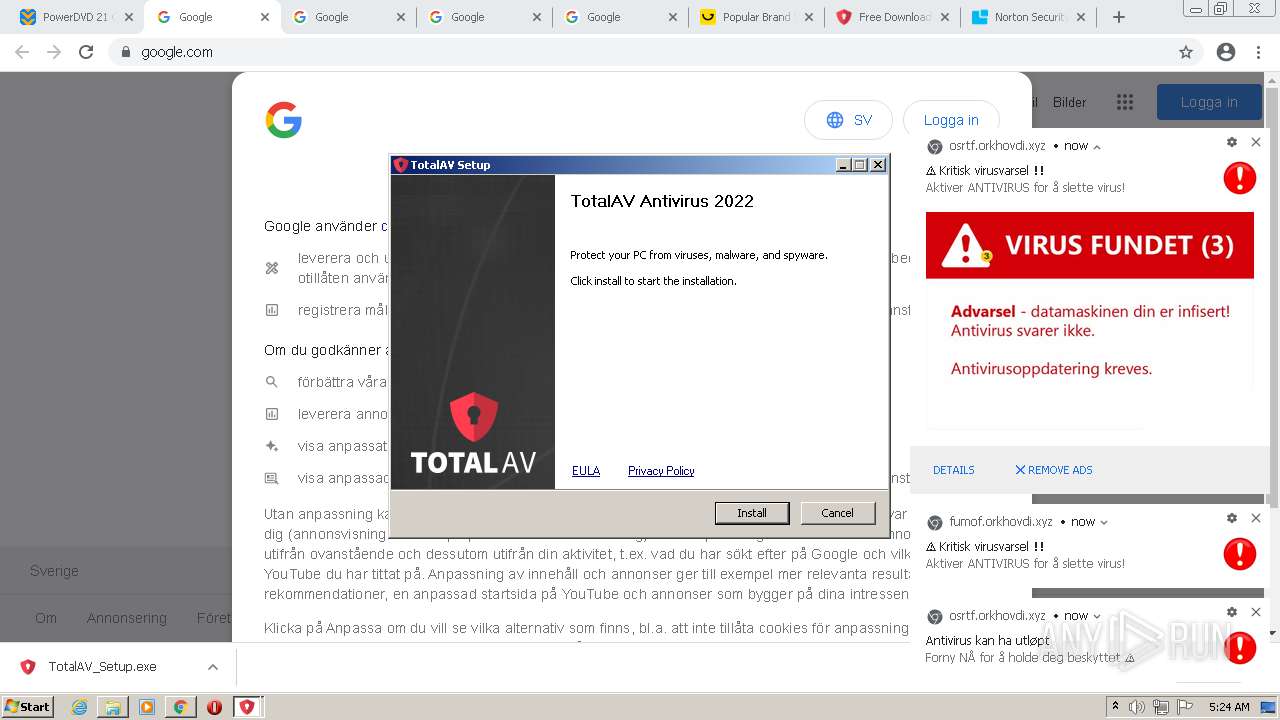Screen dimensions: 1280x720
Task: Go forward to next page
Action: [54, 52]
